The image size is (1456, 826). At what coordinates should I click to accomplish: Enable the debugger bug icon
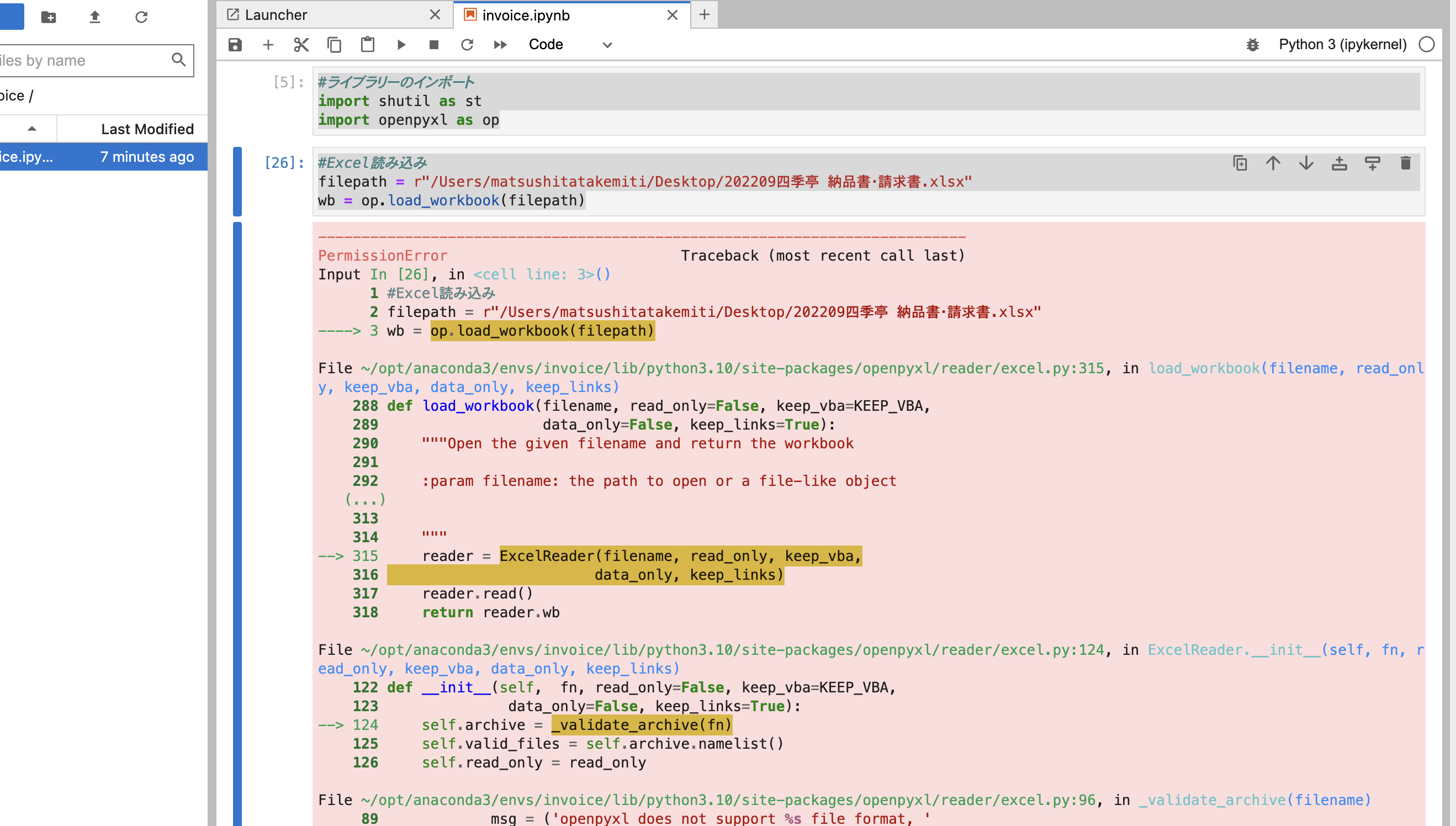point(1252,44)
